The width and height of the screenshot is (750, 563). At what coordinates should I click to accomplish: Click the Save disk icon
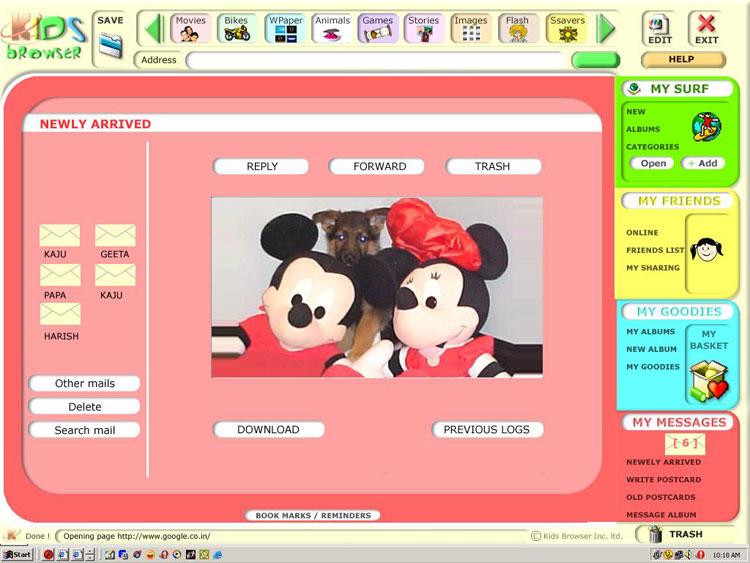pos(110,44)
